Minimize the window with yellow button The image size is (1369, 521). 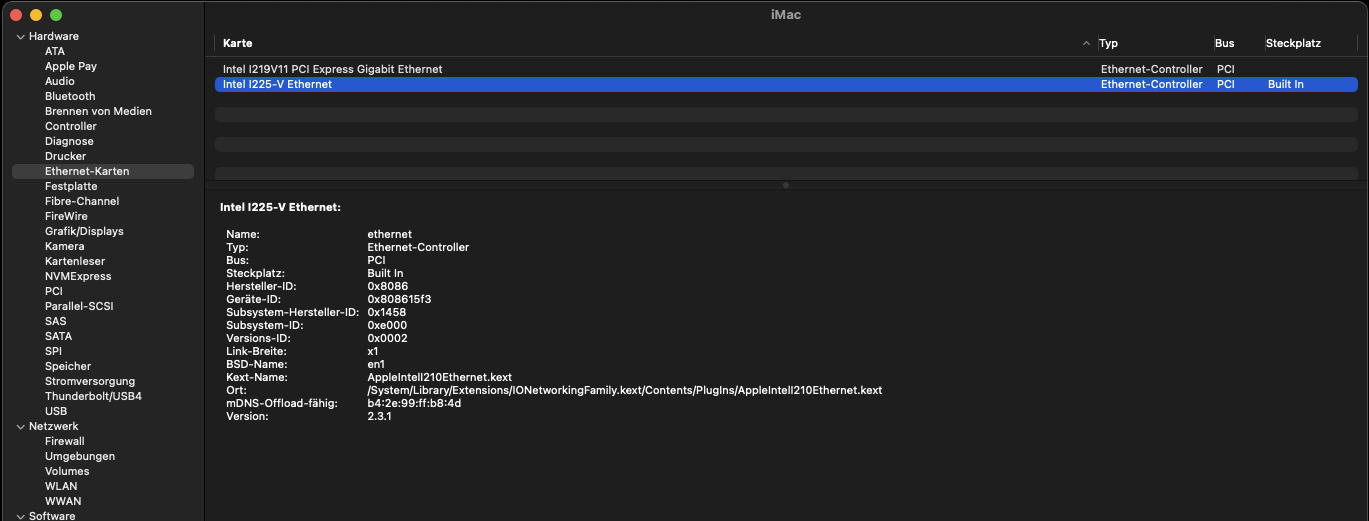point(36,15)
